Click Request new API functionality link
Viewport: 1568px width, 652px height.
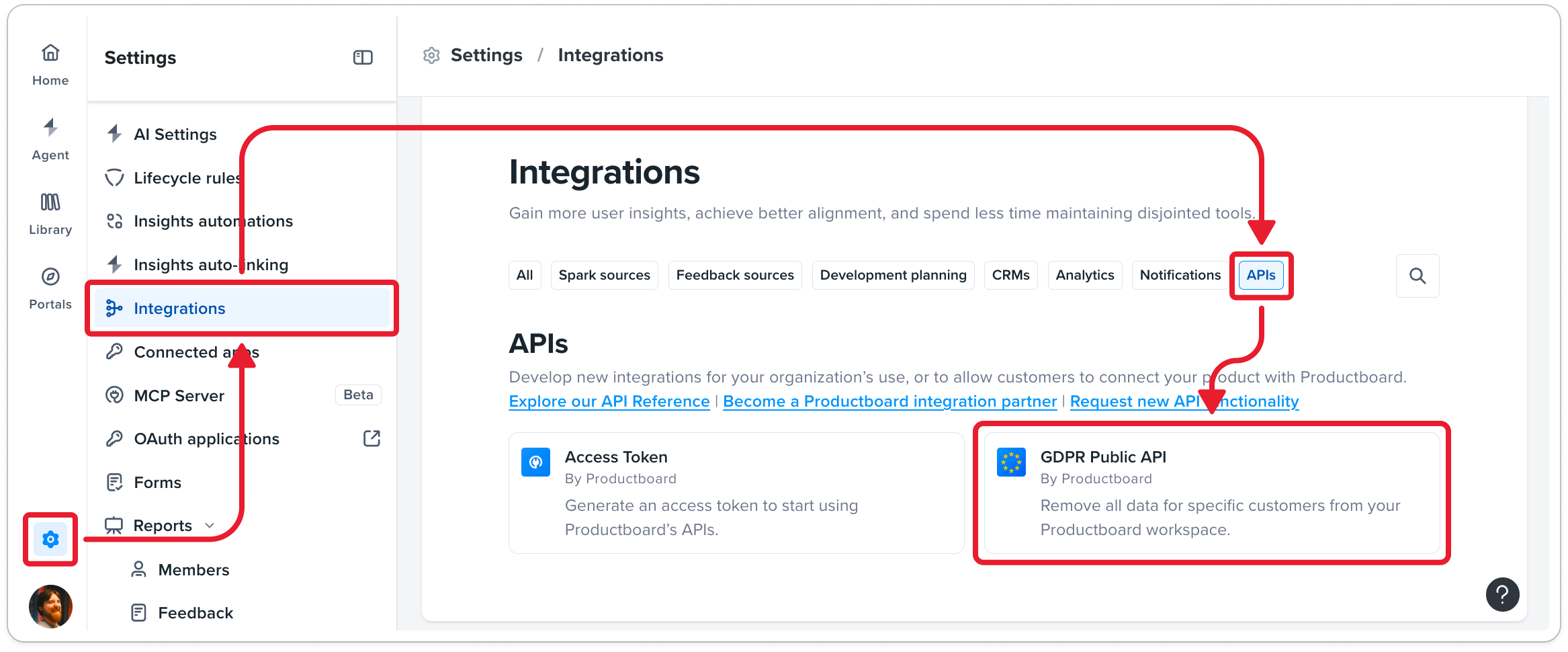point(1184,401)
